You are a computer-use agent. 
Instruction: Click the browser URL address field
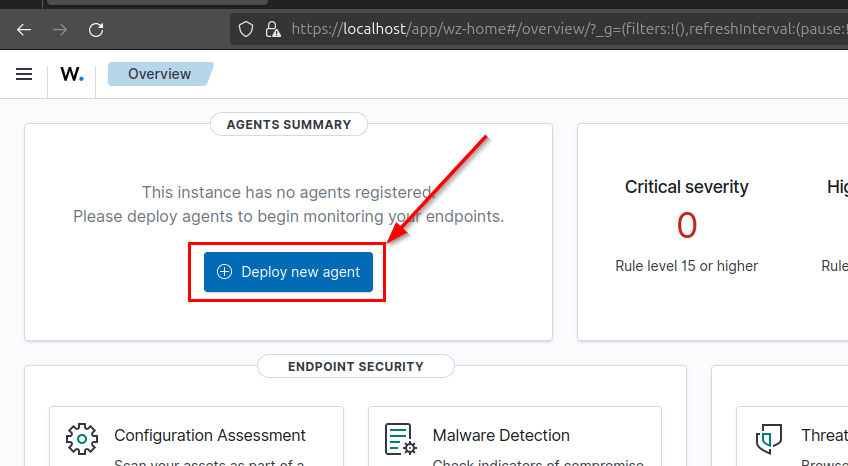click(539, 29)
